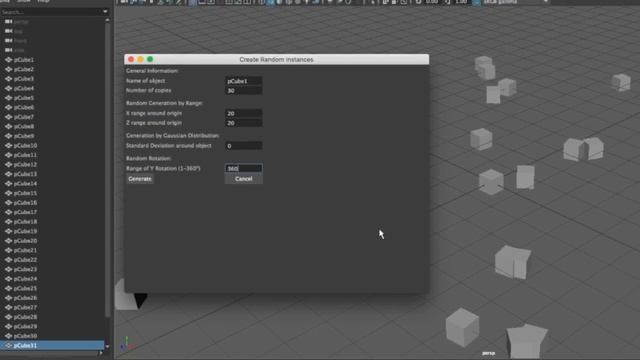Click the Number of copies field
The image size is (640, 360).
tap(244, 91)
